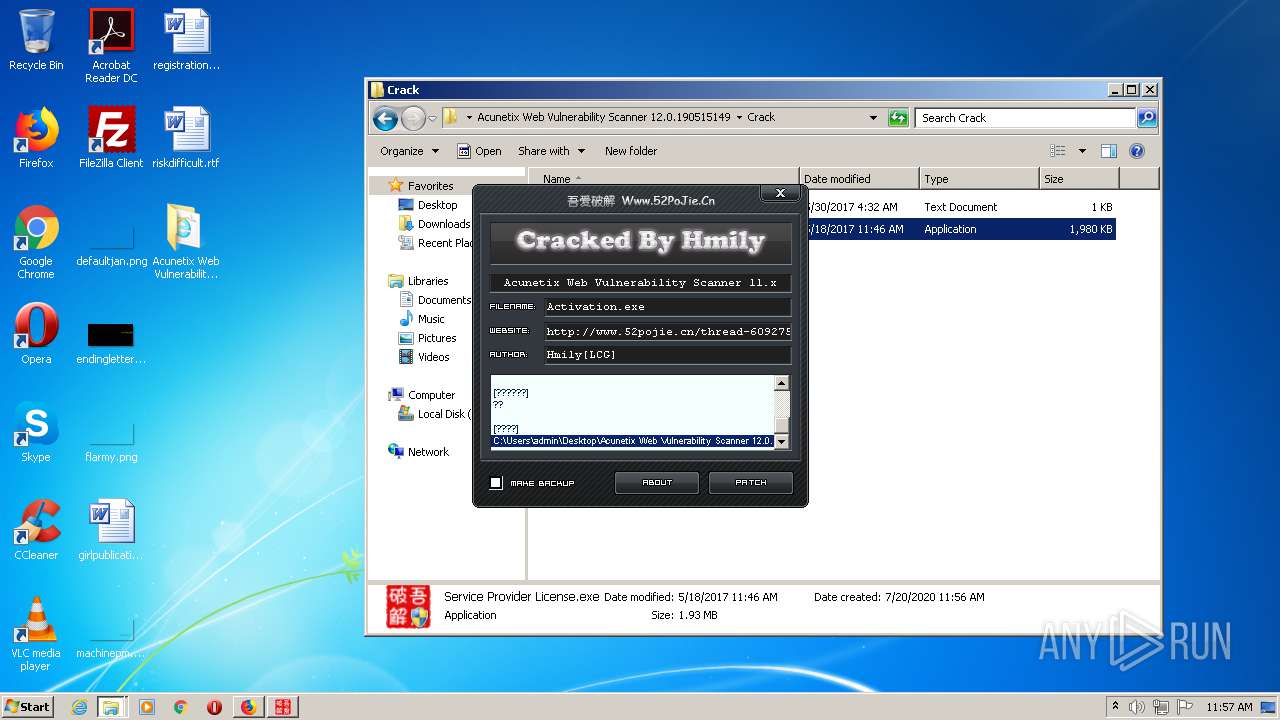Open FileZilla Client shortcut

111,138
